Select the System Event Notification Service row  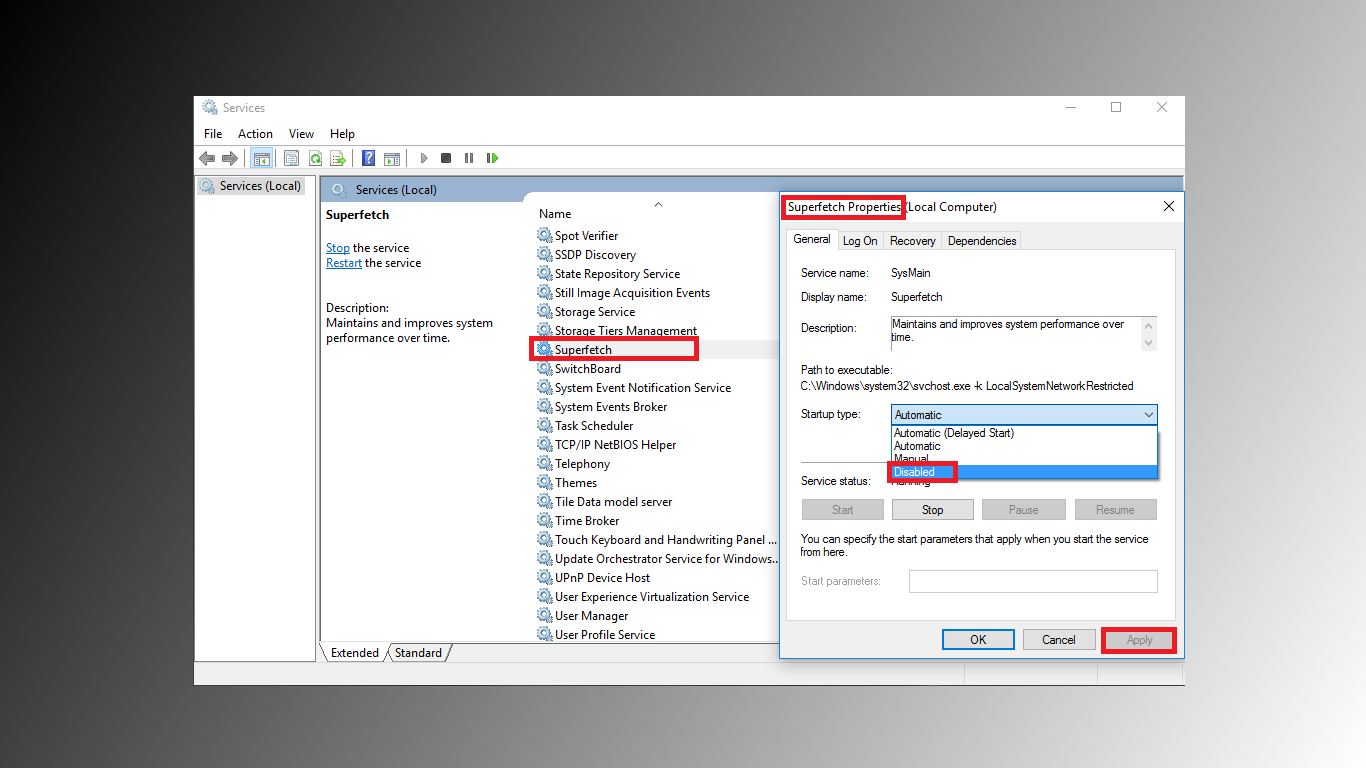pos(656,388)
